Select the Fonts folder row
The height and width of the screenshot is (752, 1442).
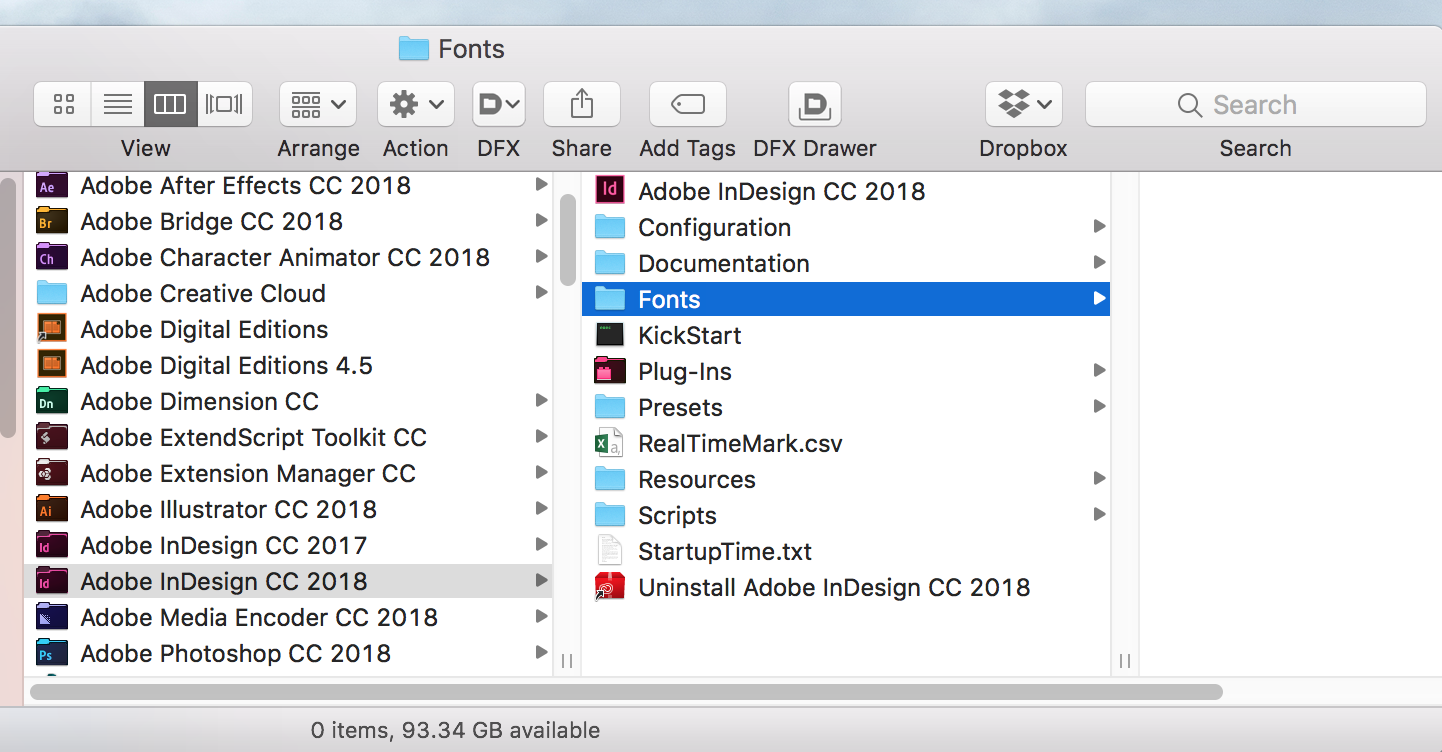tap(846, 299)
